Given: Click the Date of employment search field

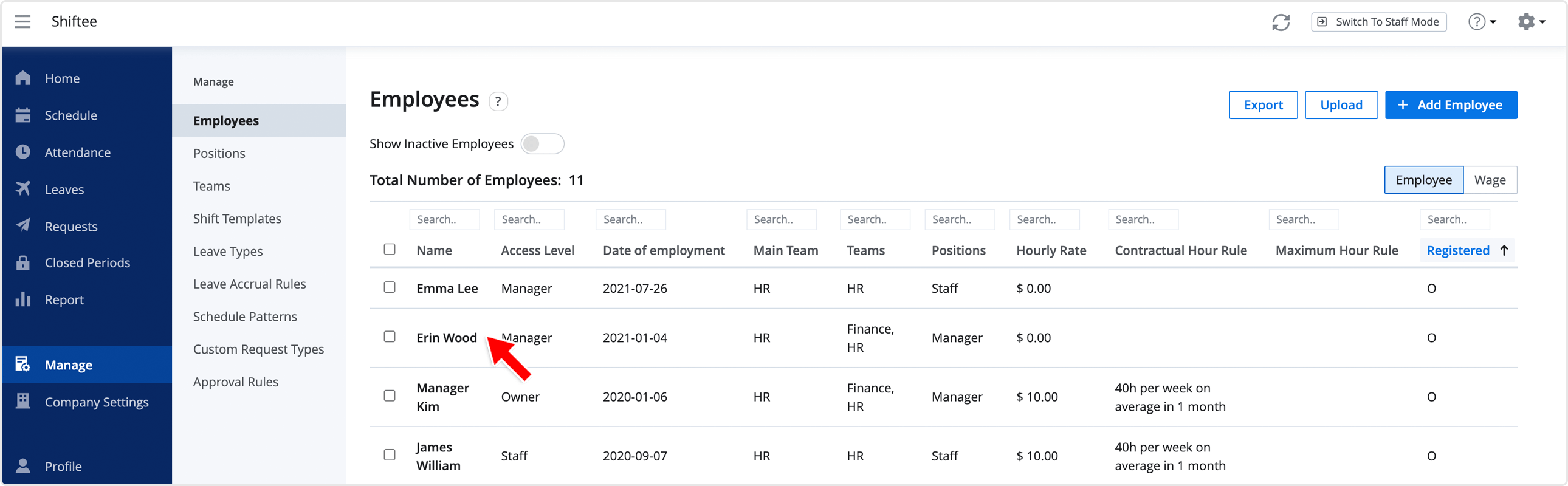Looking at the screenshot, I should (631, 219).
